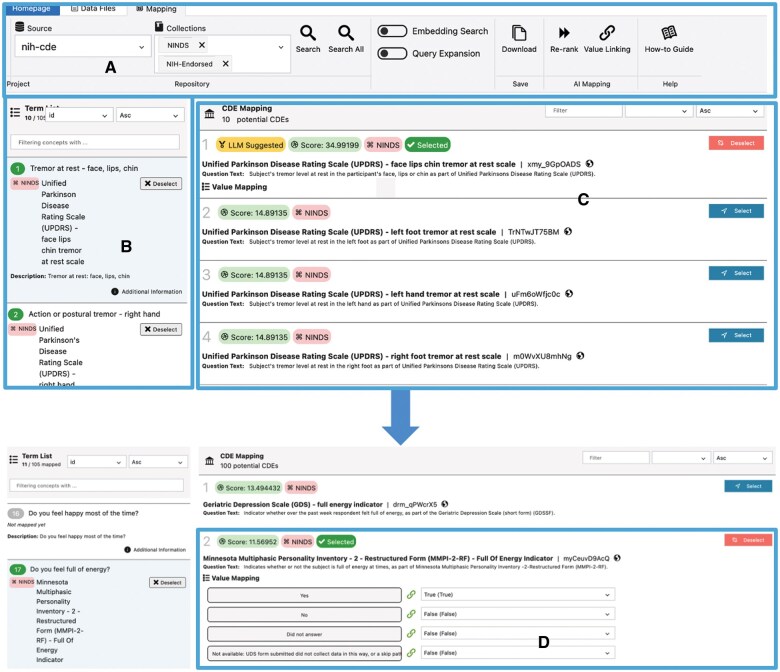Open globe link for Geriatric Depression Scale CDE
The image size is (780, 672).
pyautogui.click(x=445, y=504)
